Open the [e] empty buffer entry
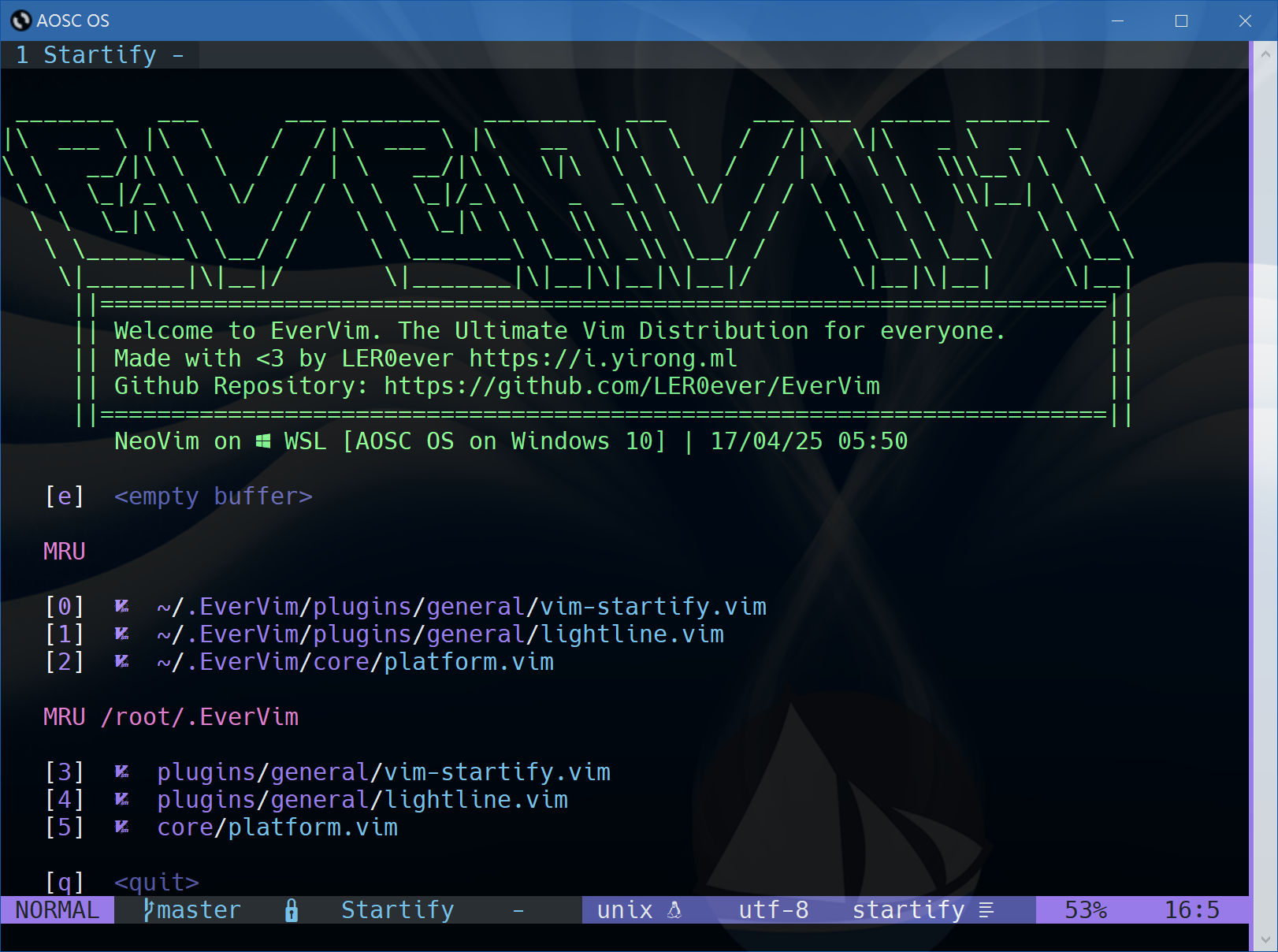The width and height of the screenshot is (1278, 952). click(x=179, y=496)
